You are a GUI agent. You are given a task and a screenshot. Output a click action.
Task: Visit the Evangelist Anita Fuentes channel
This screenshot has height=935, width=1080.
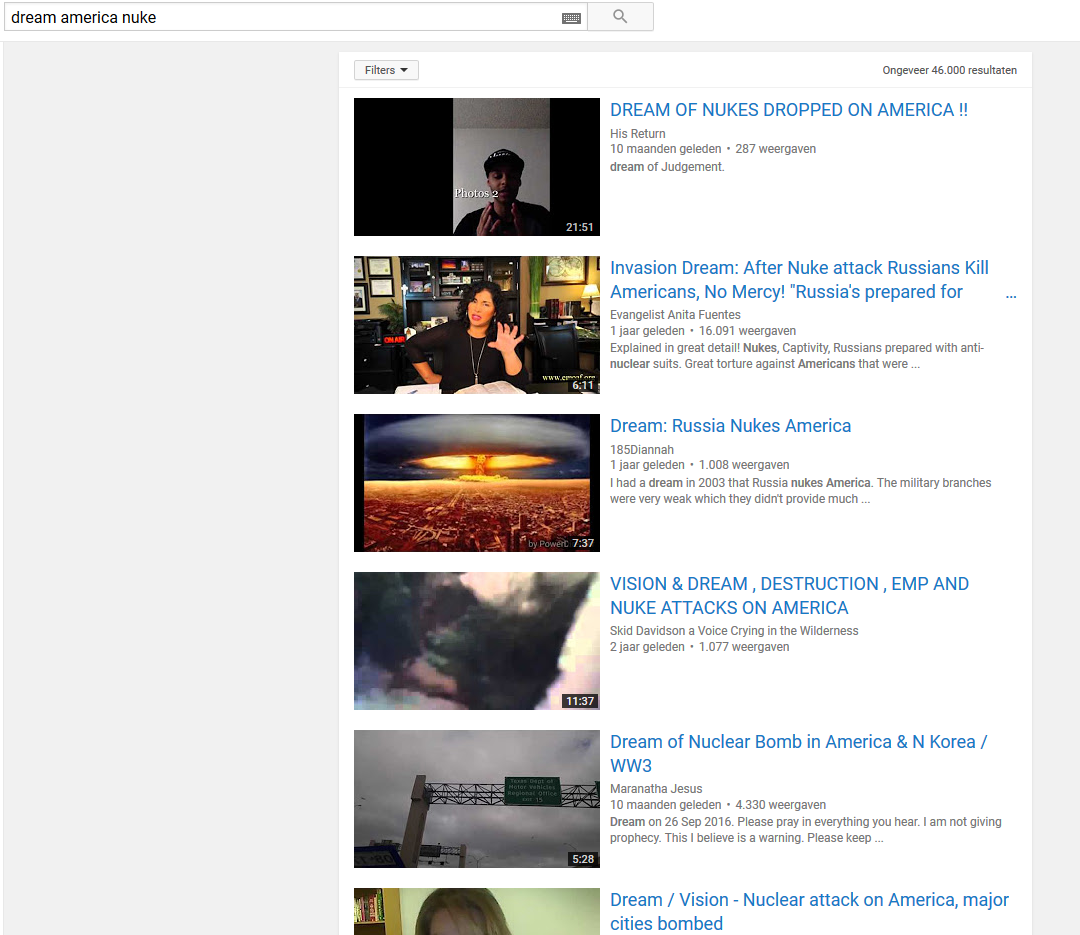675,315
